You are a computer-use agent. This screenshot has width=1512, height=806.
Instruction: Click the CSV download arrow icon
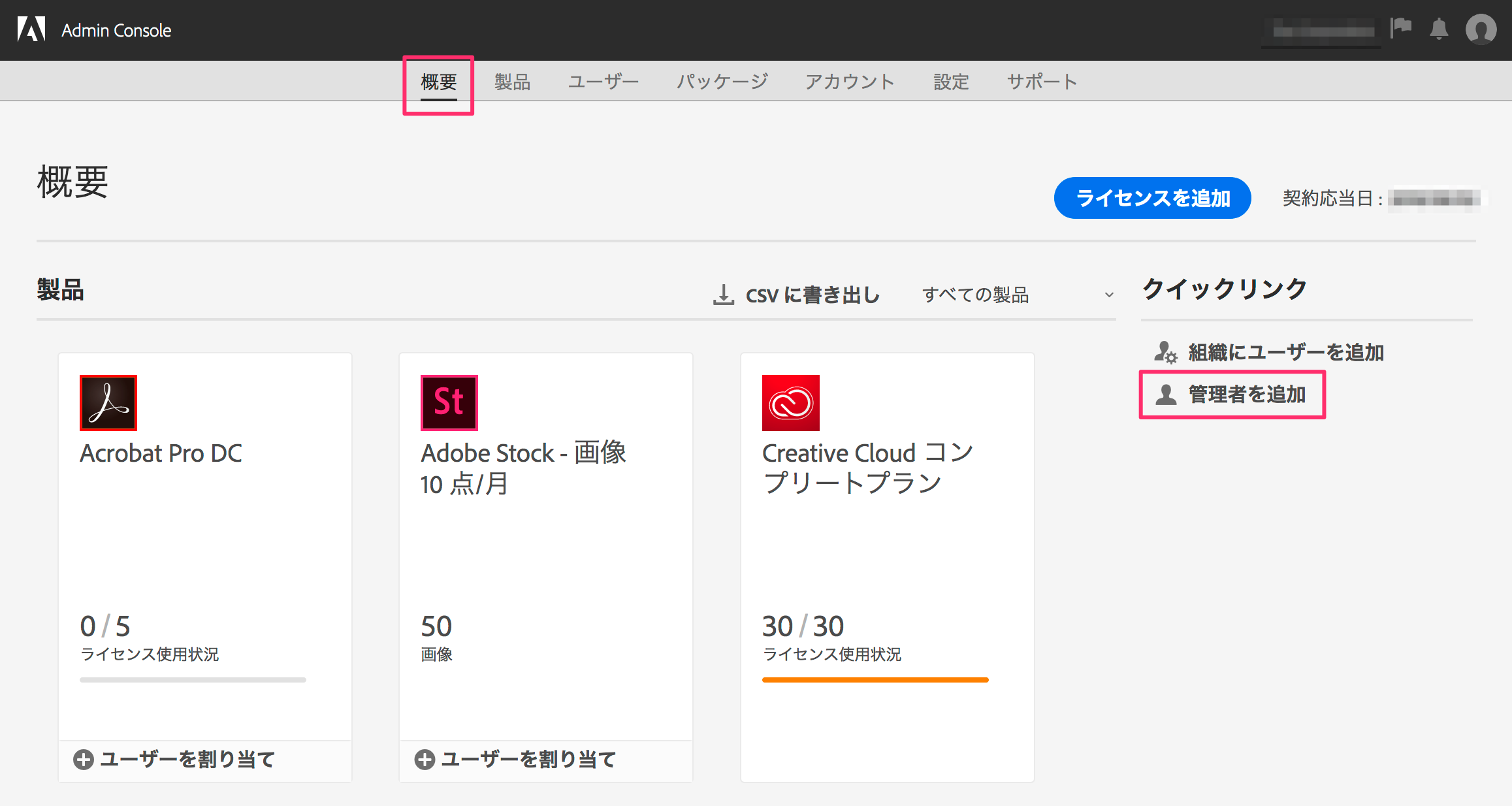(723, 295)
